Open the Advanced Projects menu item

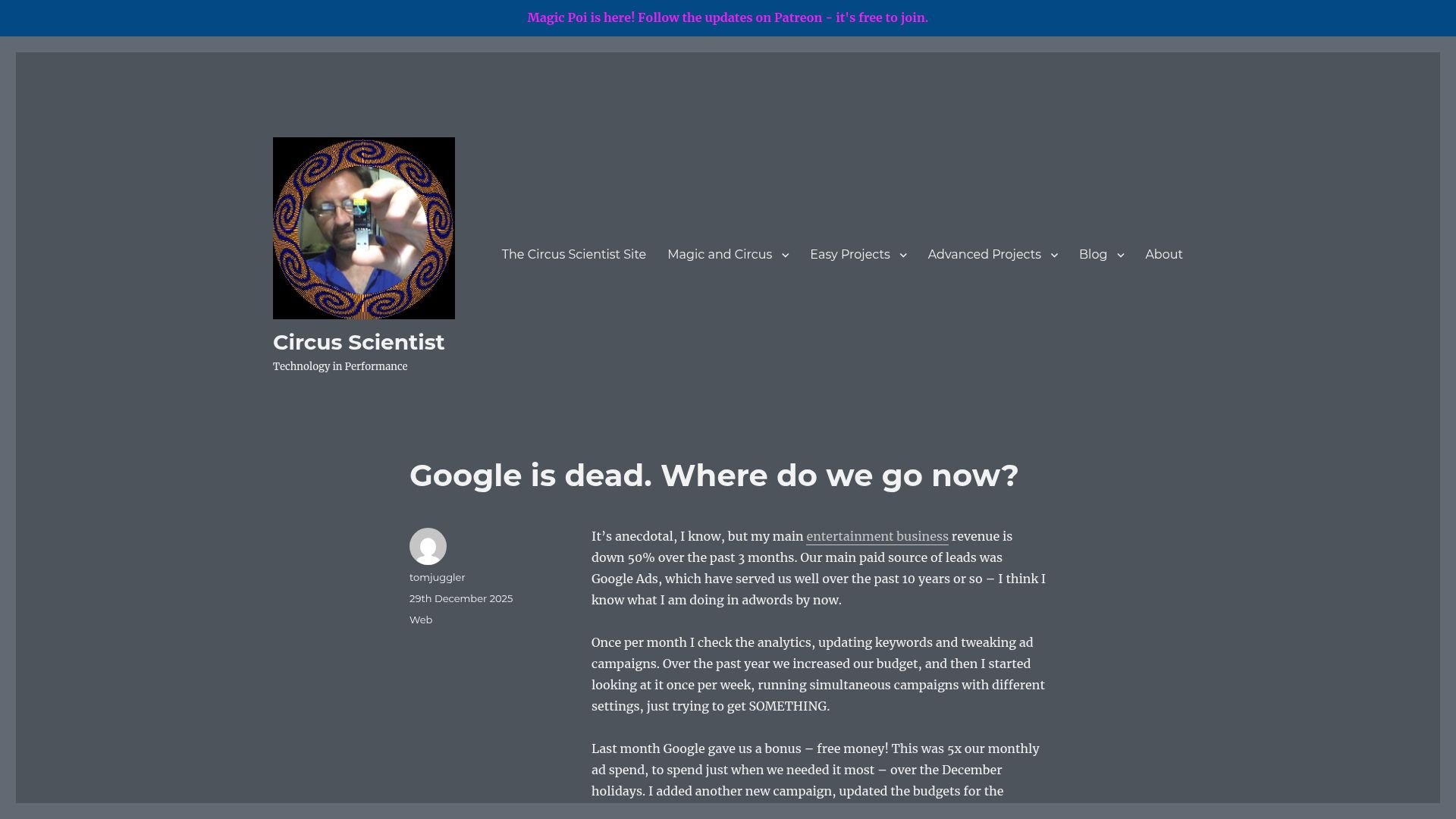[984, 255]
